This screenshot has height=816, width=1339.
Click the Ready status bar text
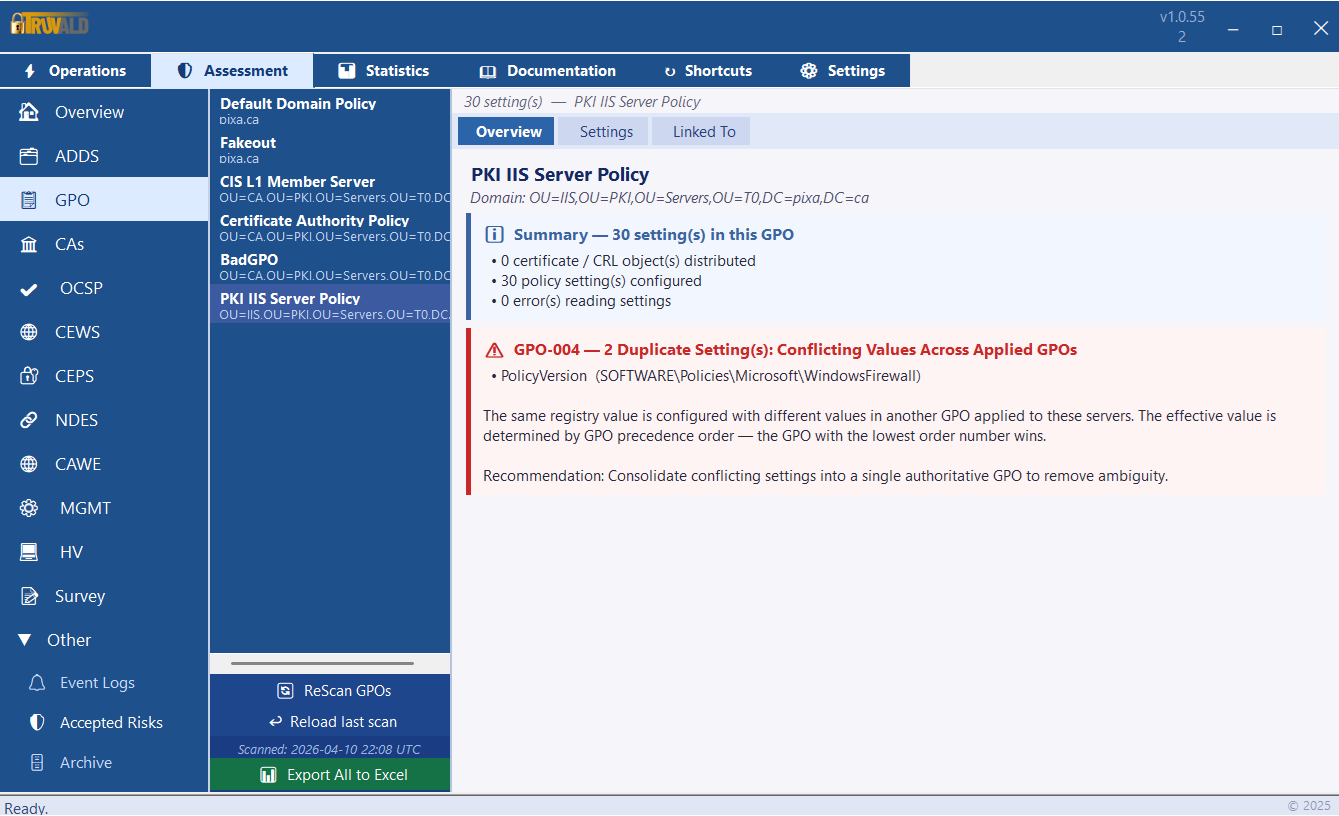click(26, 807)
